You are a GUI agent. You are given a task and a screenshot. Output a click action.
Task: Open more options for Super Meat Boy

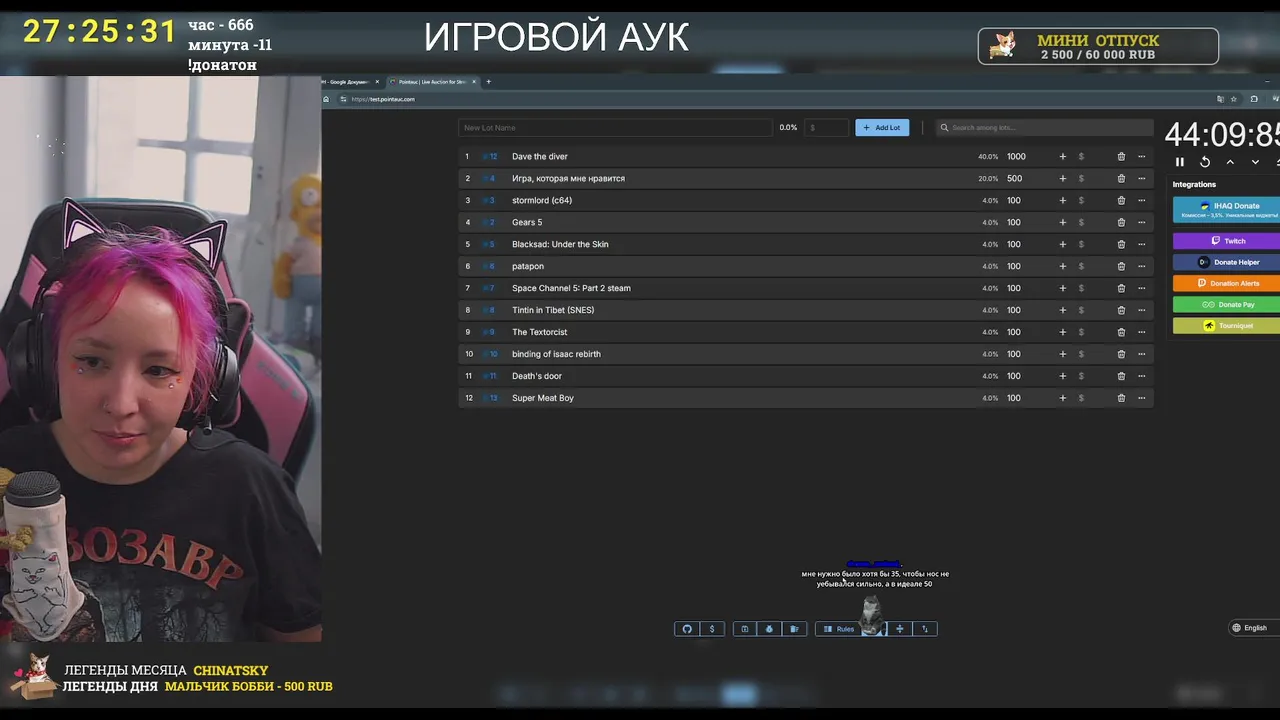1141,399
